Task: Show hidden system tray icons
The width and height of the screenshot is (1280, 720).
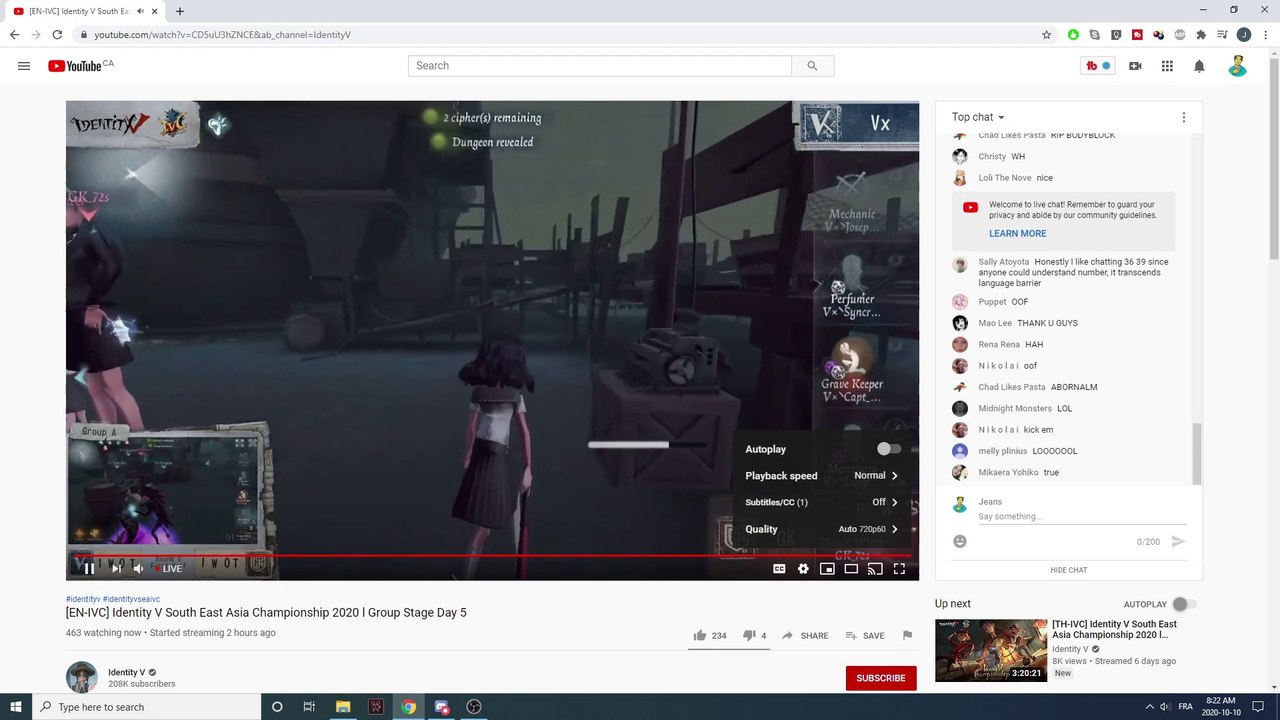Action: (1149, 707)
